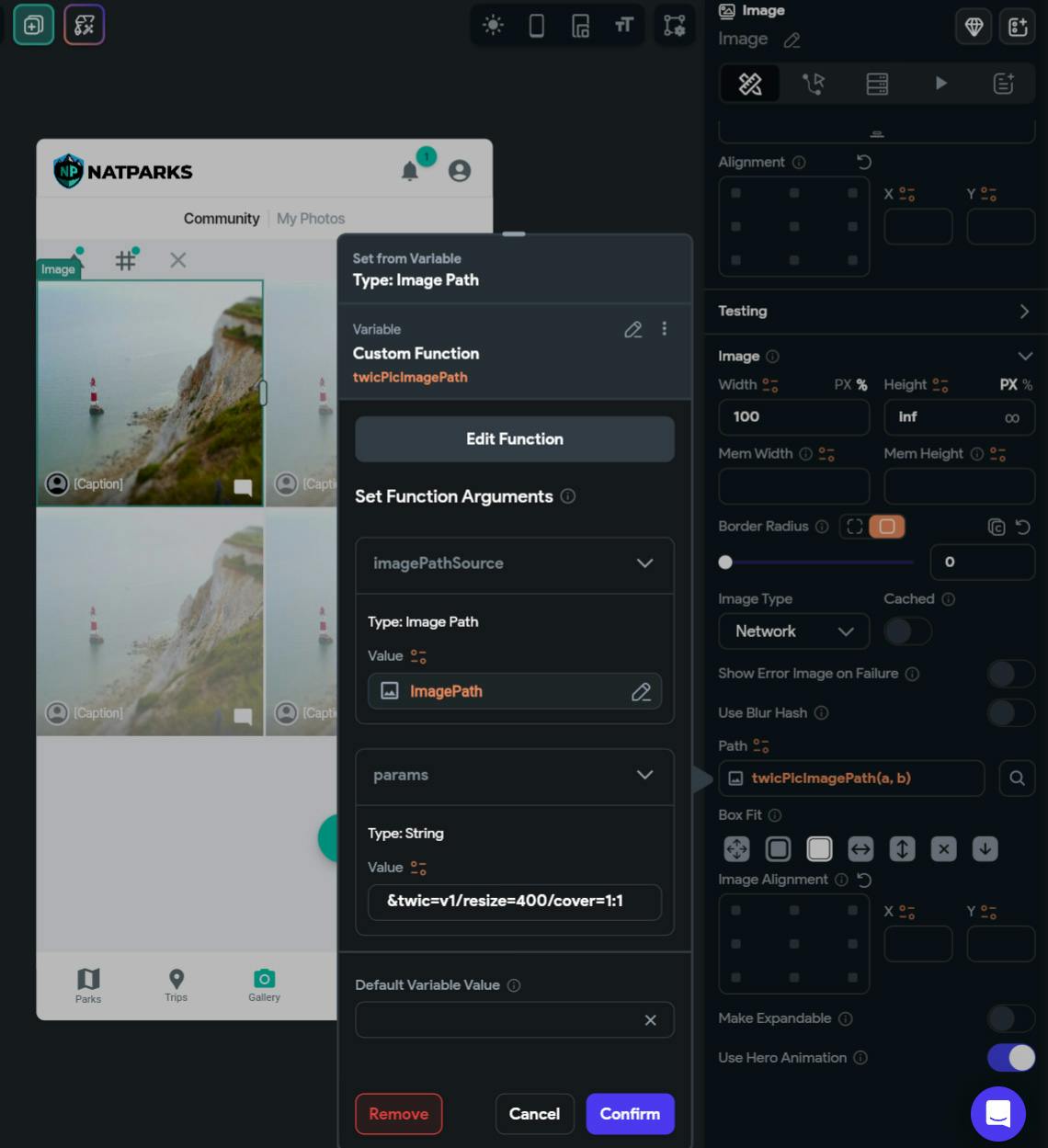This screenshot has height=1148, width=1048.
Task: Click the Cancel button
Action: (535, 1114)
